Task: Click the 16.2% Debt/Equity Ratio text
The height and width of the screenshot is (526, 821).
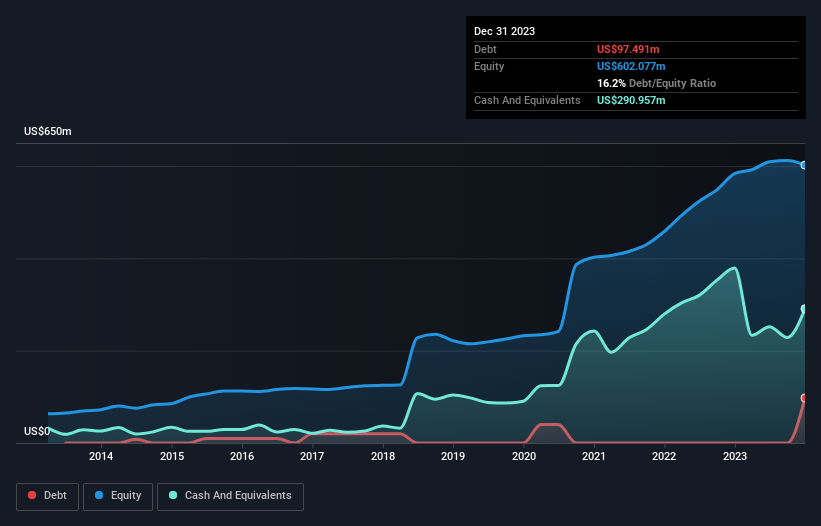Action: coord(656,83)
